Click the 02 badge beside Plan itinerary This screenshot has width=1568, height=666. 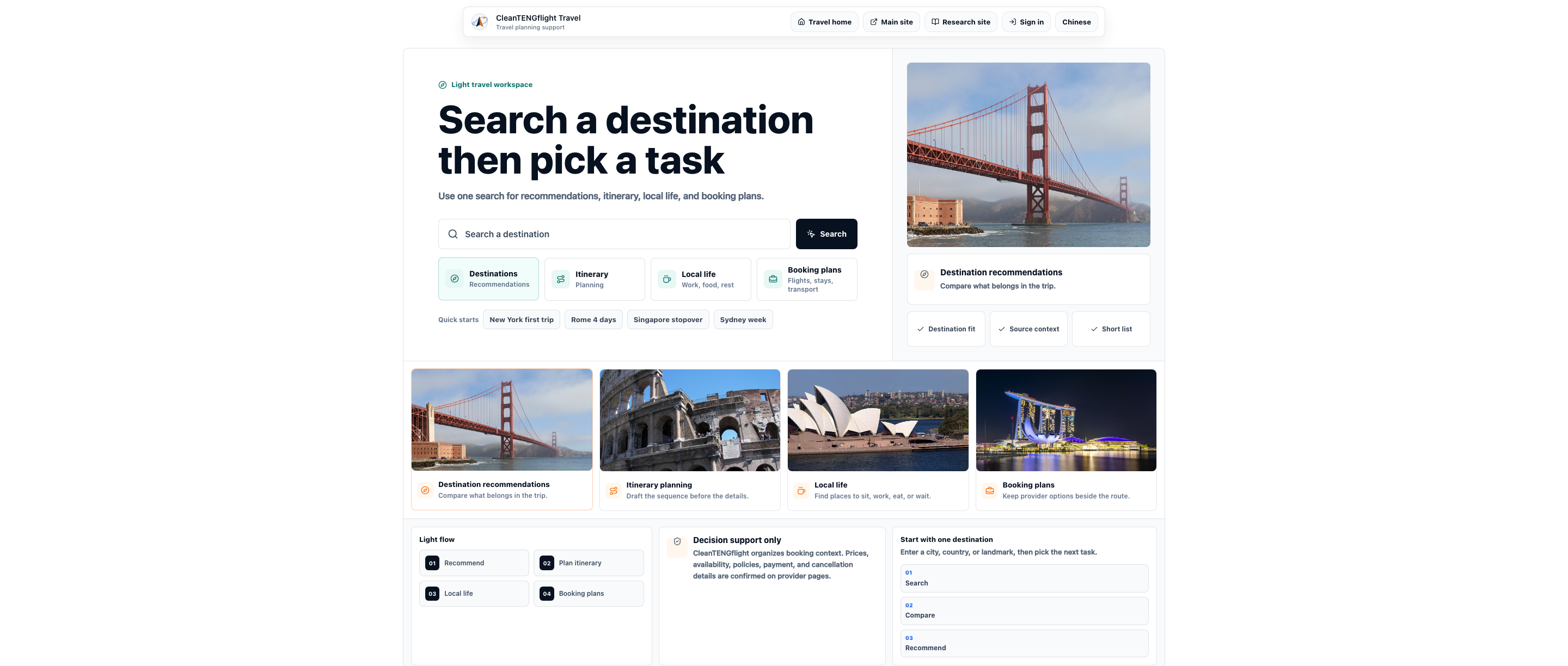point(547,563)
